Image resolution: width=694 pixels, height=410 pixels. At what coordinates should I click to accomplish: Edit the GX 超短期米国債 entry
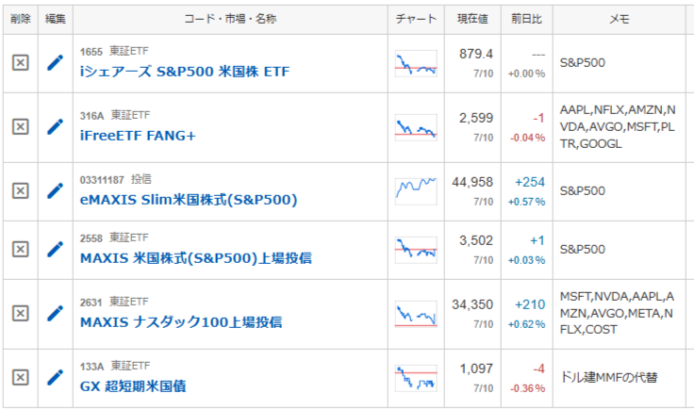click(55, 377)
